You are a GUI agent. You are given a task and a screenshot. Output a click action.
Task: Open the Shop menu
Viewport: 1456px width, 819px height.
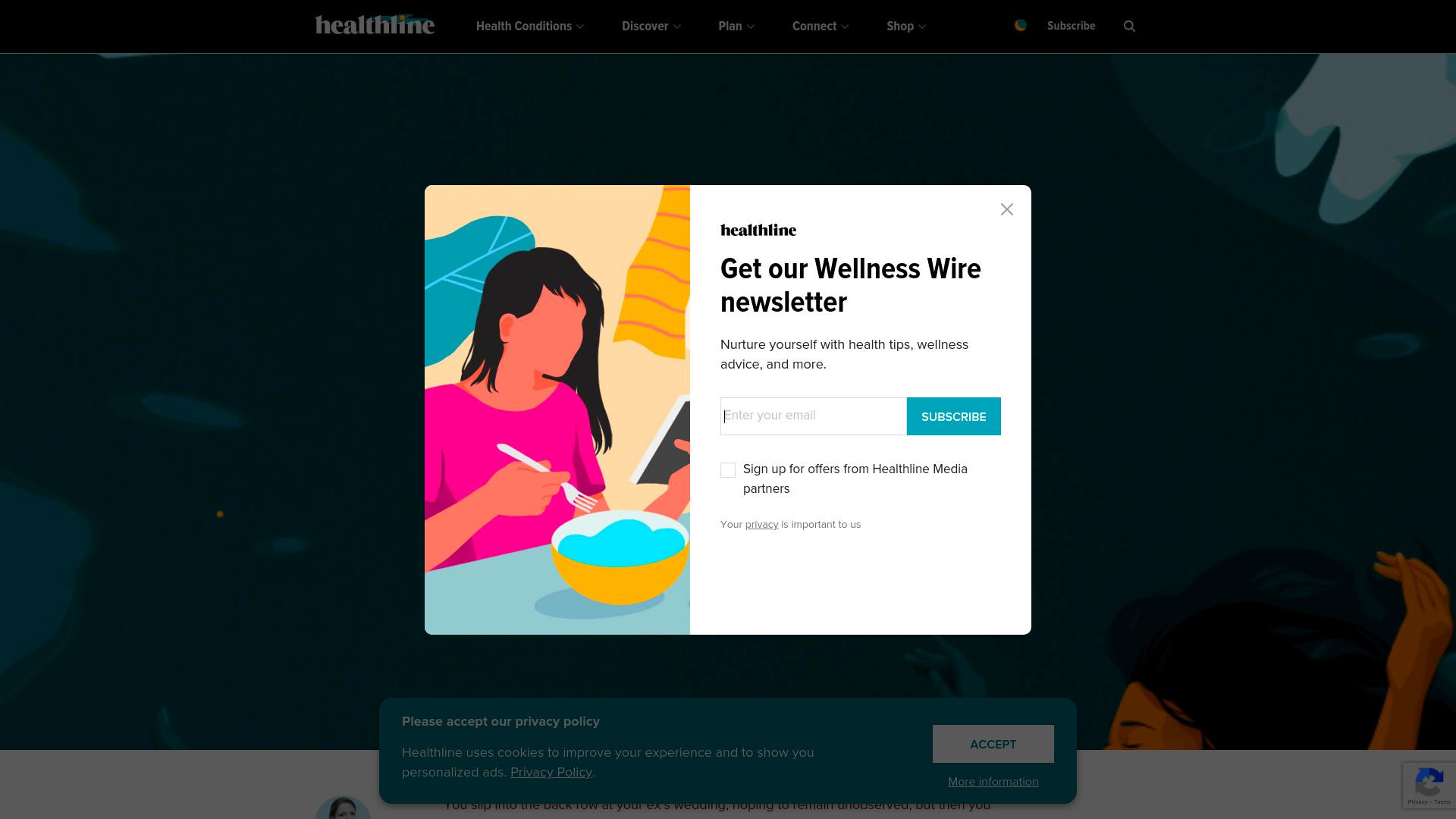(x=906, y=26)
